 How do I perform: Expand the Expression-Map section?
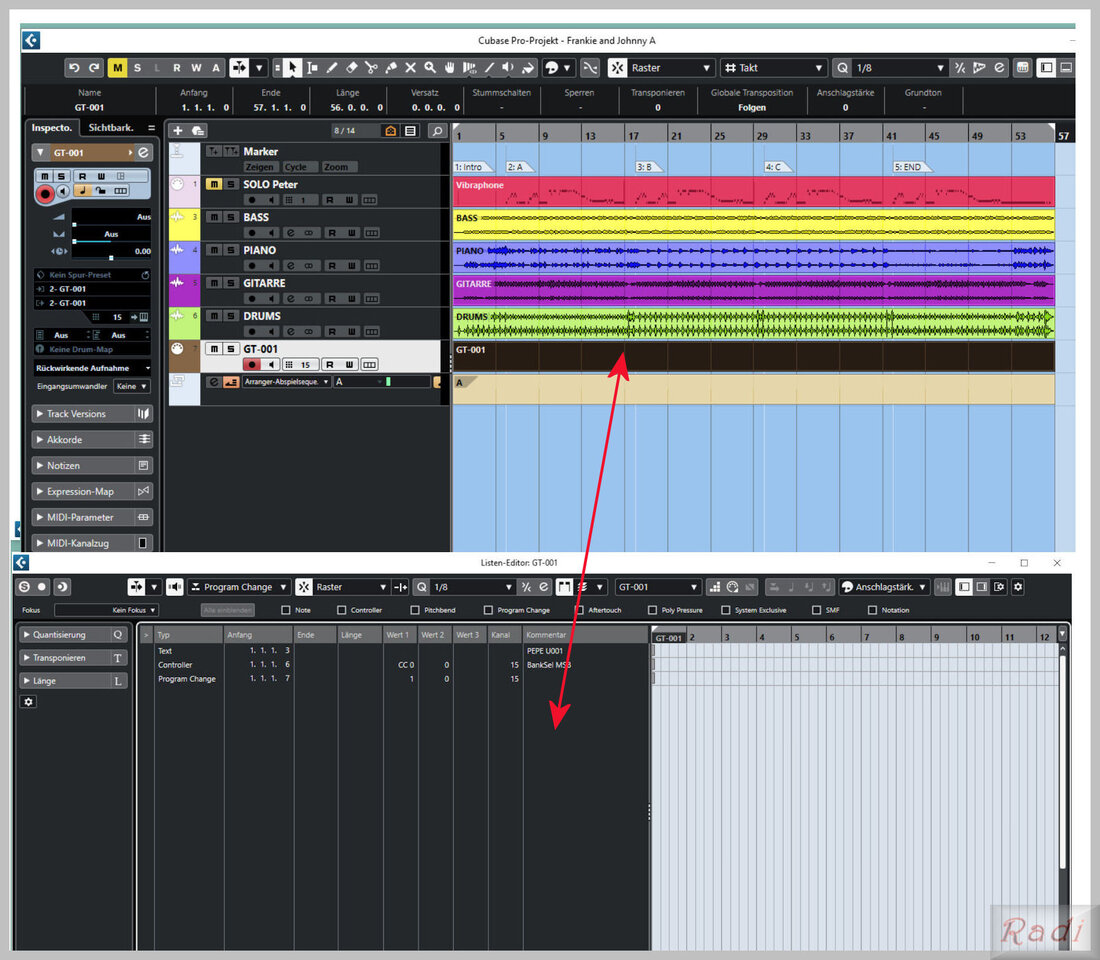point(92,491)
